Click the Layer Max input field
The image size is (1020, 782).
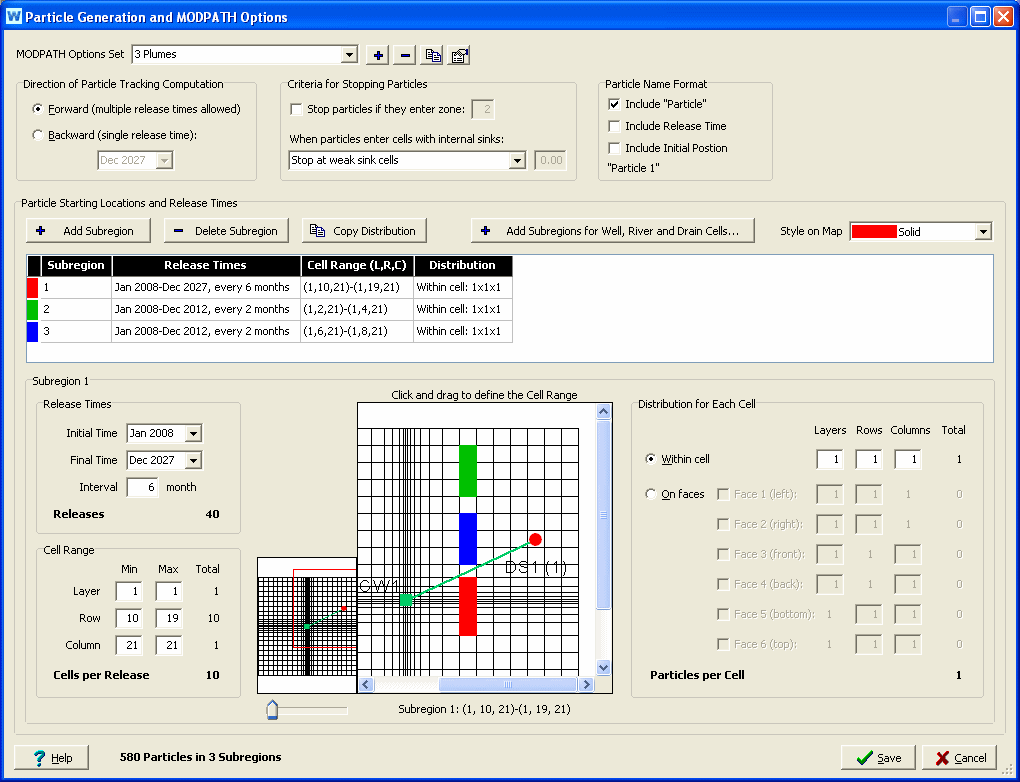[x=168, y=591]
